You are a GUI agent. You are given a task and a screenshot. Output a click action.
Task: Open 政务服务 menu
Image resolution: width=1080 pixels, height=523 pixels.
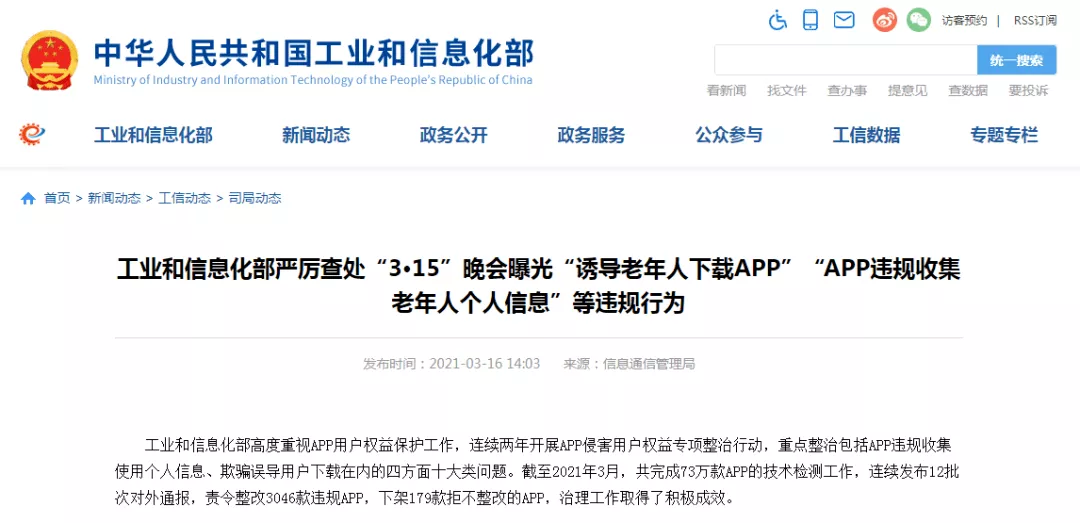591,135
